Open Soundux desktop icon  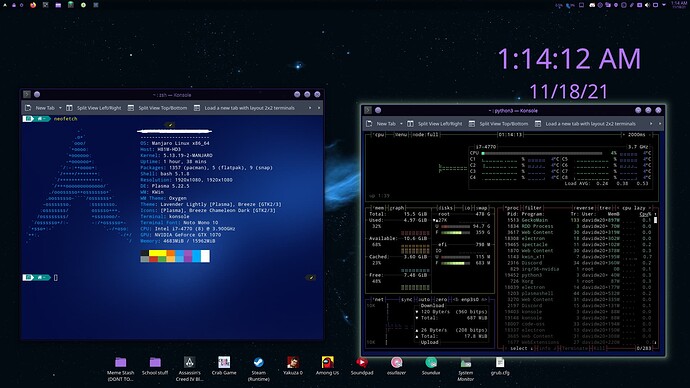pos(431,366)
